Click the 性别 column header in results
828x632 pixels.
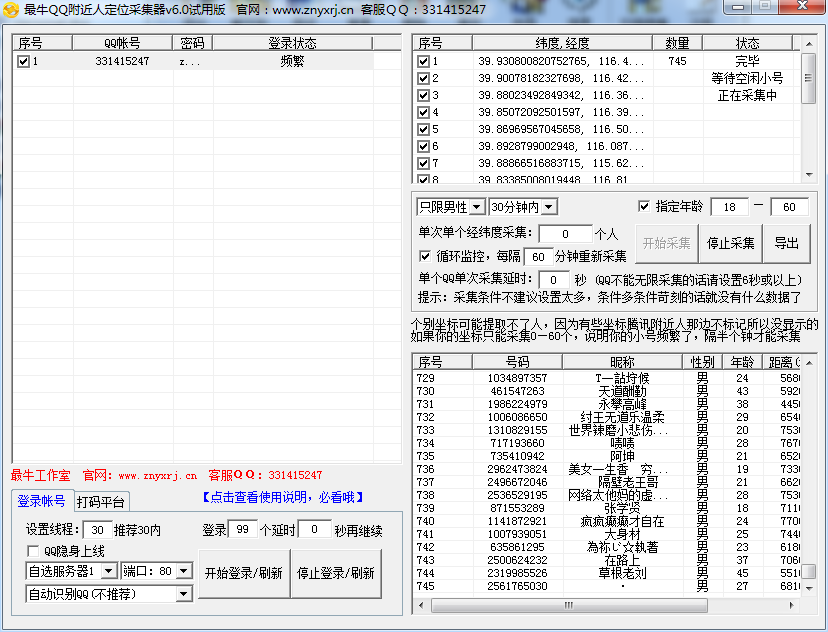point(702,362)
